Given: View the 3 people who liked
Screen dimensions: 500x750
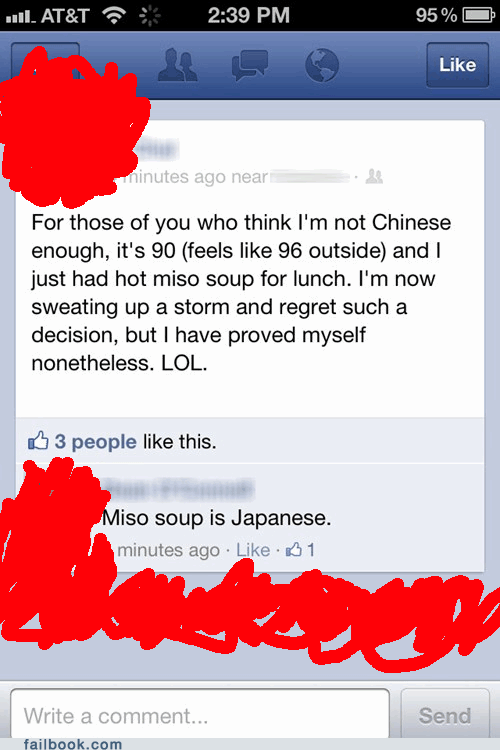Looking at the screenshot, I should (95, 441).
